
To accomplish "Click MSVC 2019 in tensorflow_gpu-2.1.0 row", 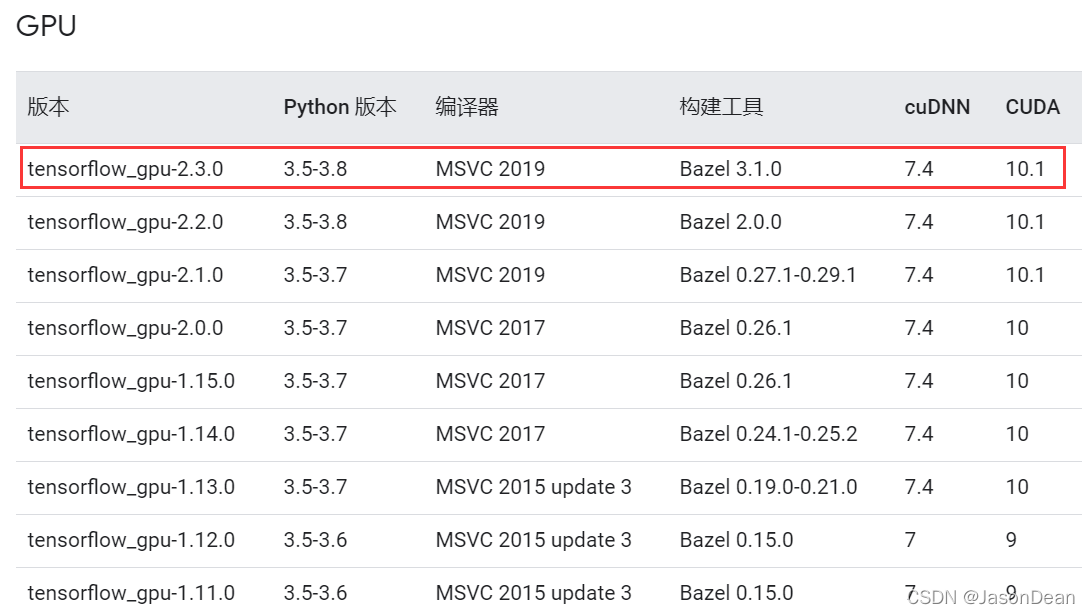I will tap(491, 275).
